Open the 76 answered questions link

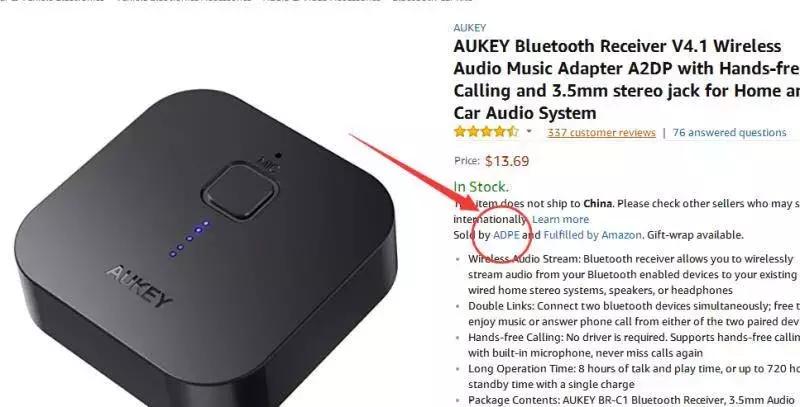729,133
